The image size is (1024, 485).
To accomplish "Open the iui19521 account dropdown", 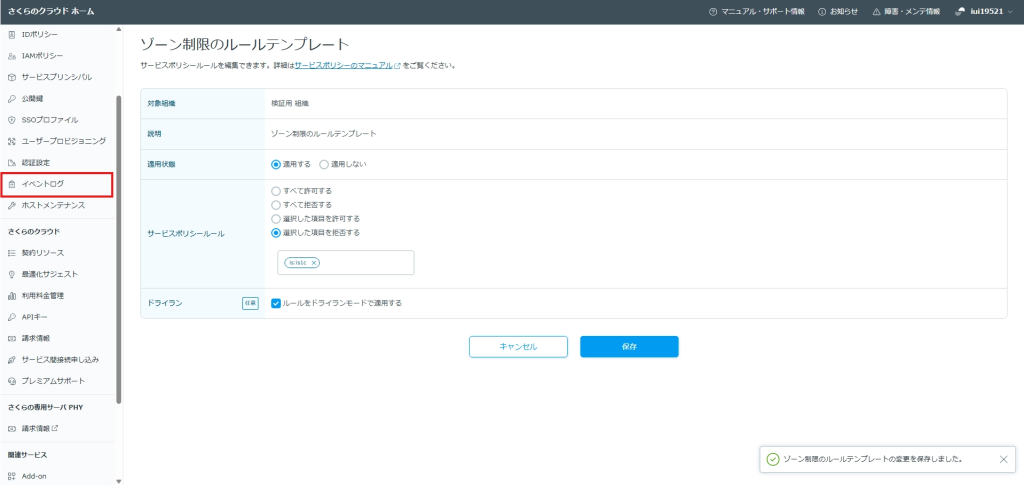I will click(984, 12).
